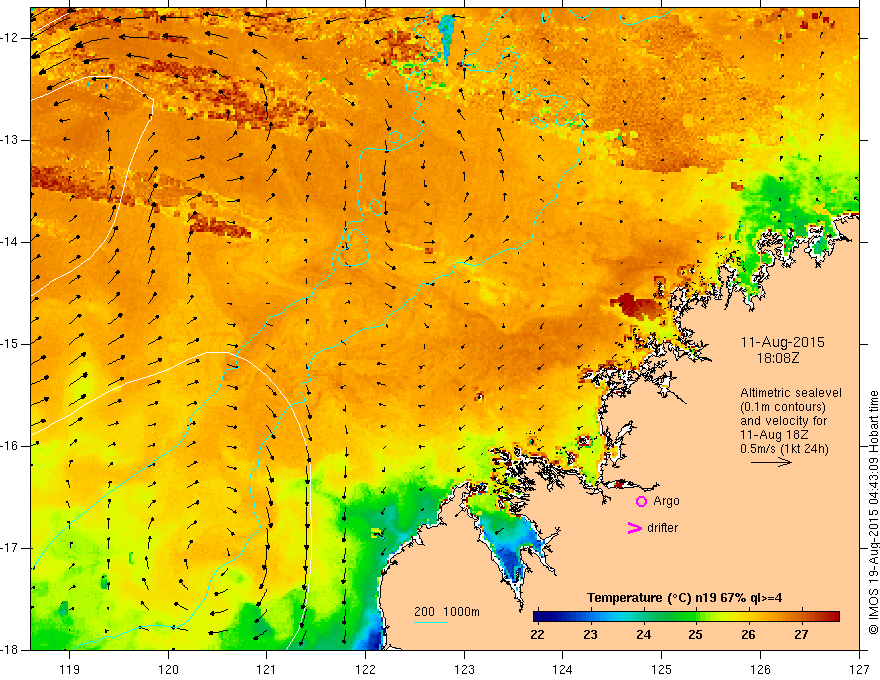Click the longitude axis label '124'
Image resolution: width=880 pixels, height=680 pixels.
click(563, 669)
